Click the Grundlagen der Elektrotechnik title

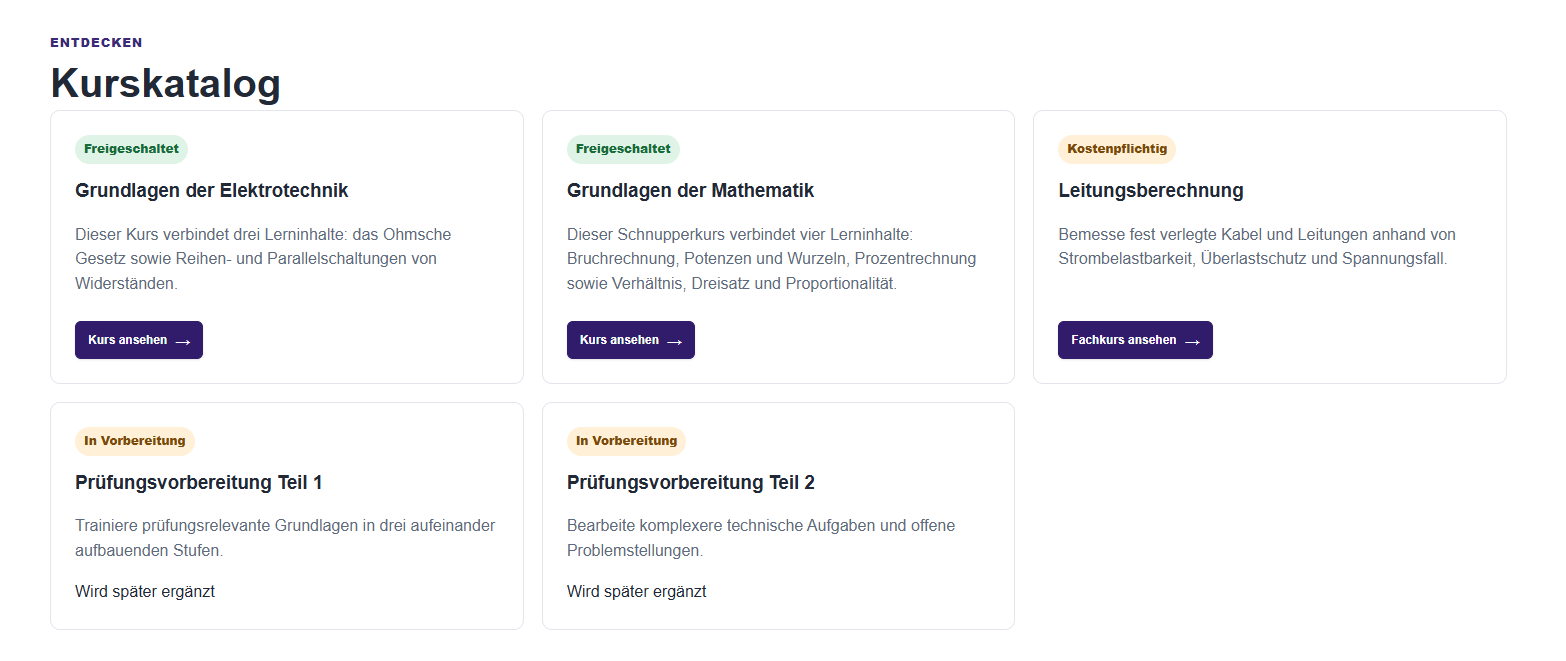coord(212,191)
